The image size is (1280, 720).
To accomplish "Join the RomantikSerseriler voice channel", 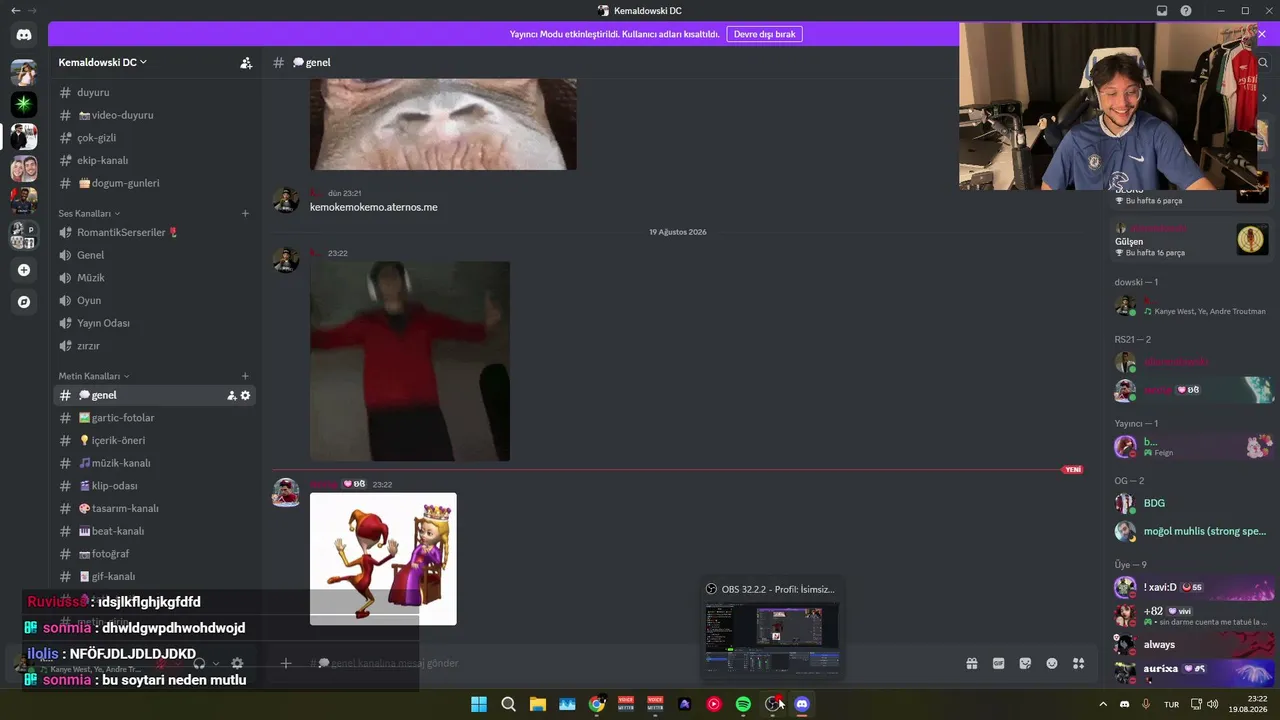I will click(x=155, y=232).
